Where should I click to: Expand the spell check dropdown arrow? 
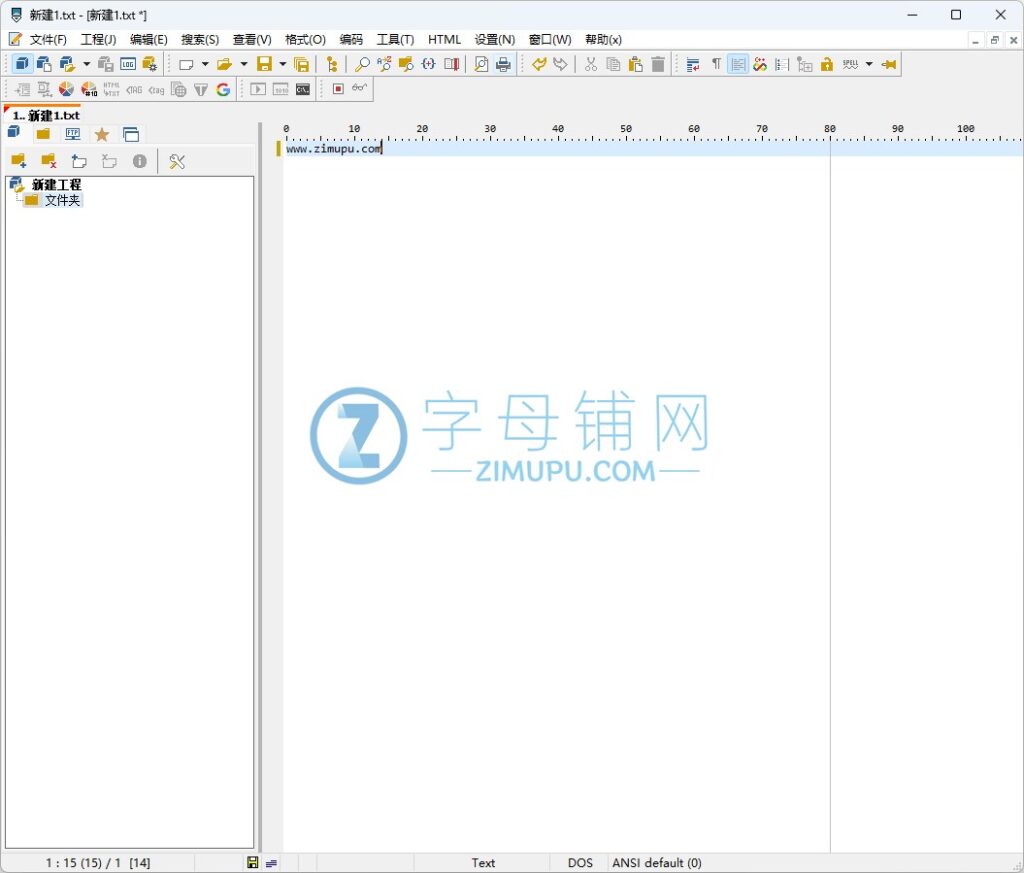tap(869, 64)
